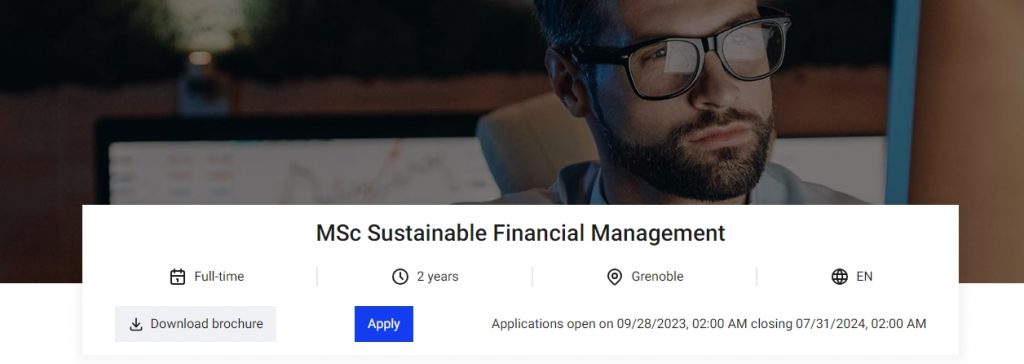Click the divider between Full-time and 2 years
The height and width of the screenshot is (364, 1024).
[317, 277]
